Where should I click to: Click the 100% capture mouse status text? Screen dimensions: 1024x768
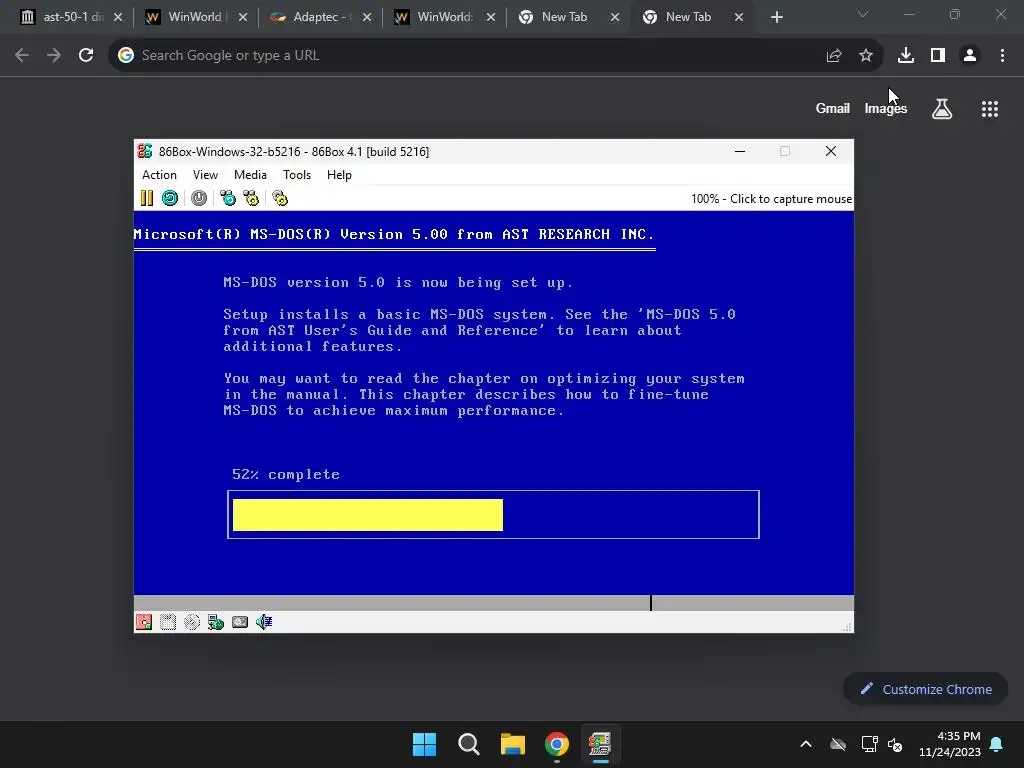click(x=771, y=199)
